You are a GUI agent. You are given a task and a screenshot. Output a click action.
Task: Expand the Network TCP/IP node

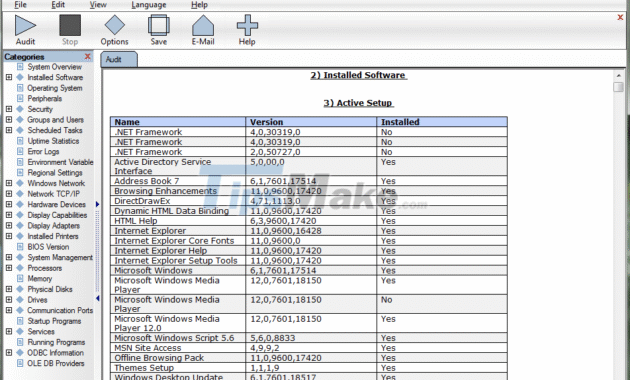click(9, 194)
